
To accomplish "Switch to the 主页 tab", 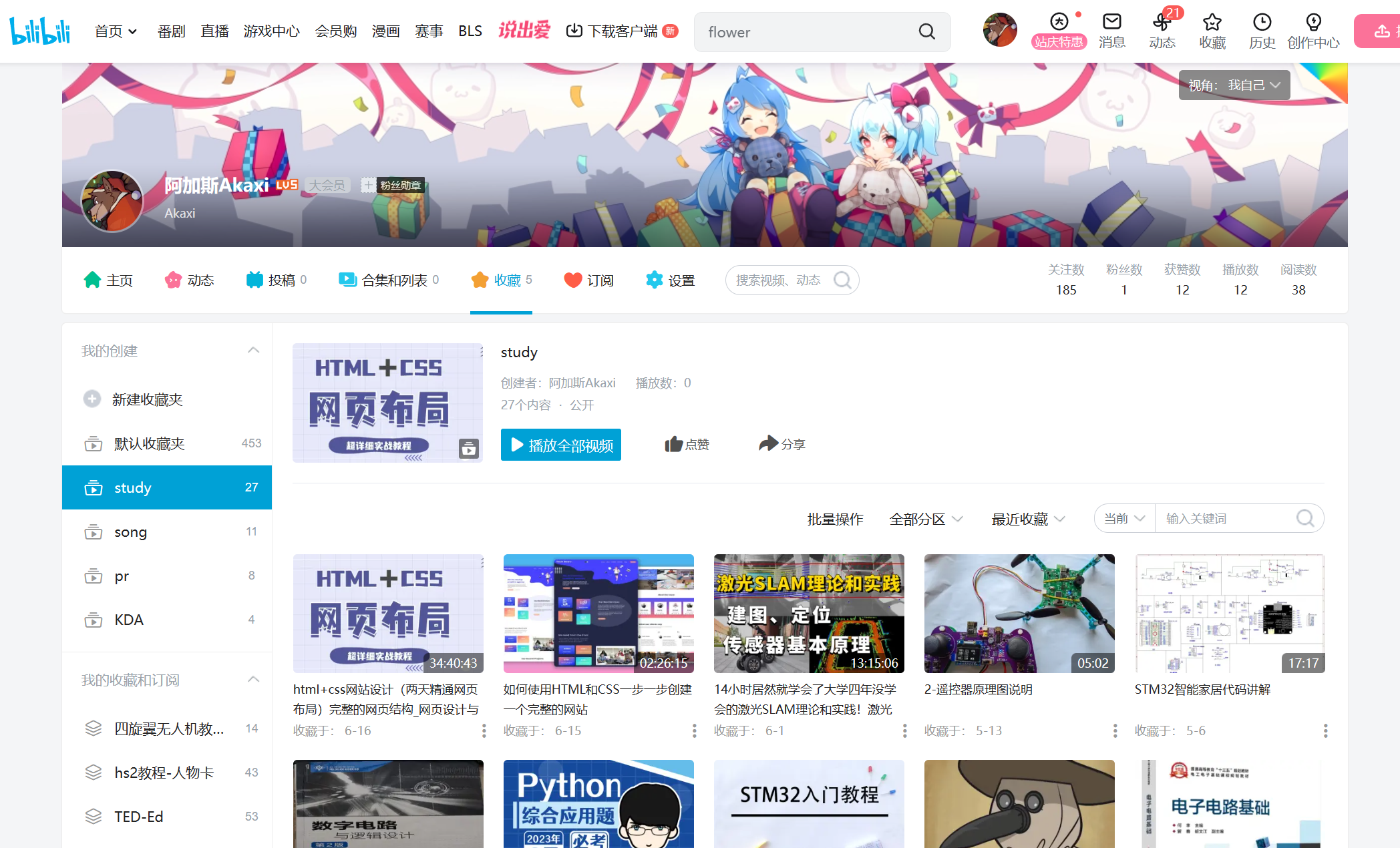I will [x=108, y=280].
